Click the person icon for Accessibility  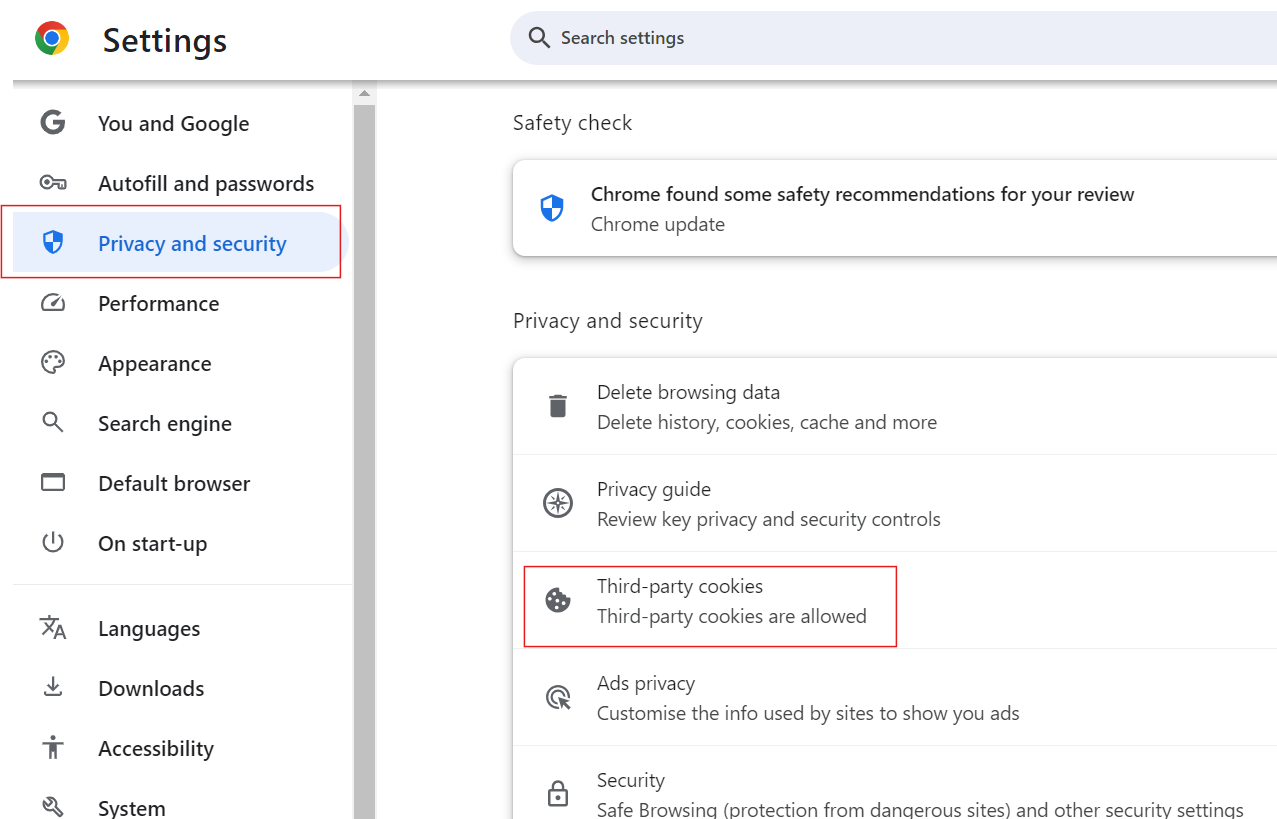point(52,748)
